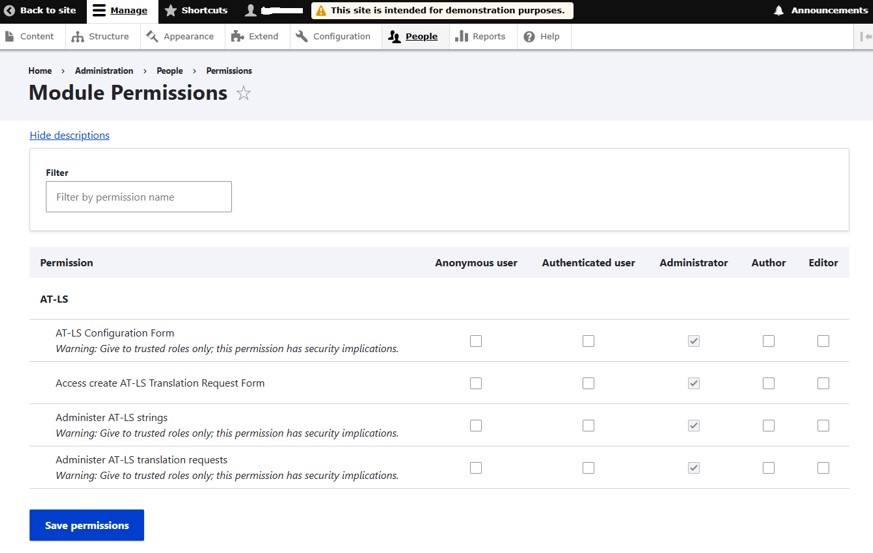The width and height of the screenshot is (873, 553).
Task: Enable Administer AT-LS strings for Editor
Action: 823,425
